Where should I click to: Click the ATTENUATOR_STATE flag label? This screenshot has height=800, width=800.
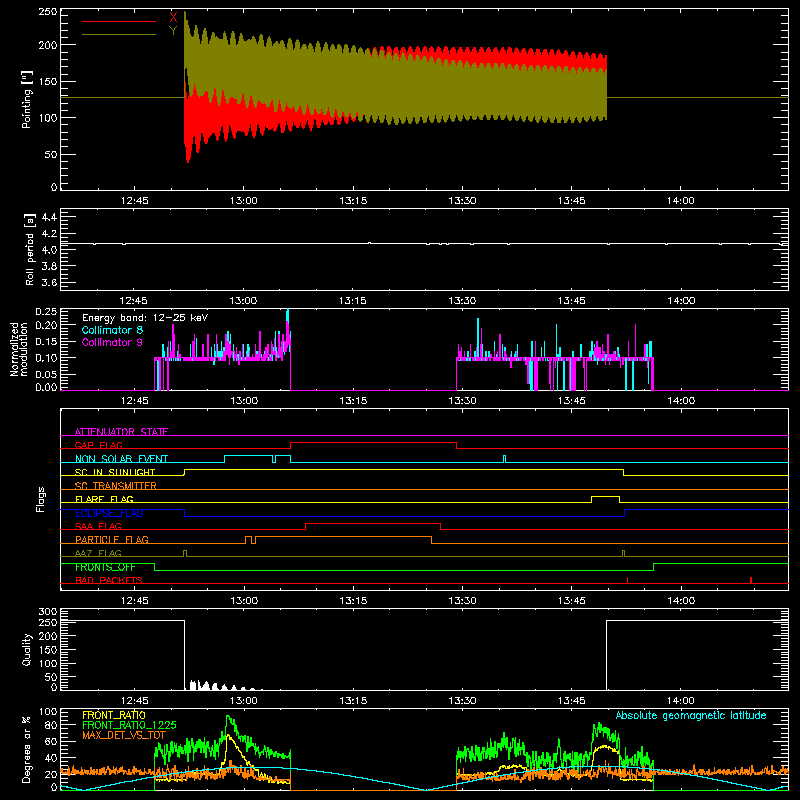(121, 432)
